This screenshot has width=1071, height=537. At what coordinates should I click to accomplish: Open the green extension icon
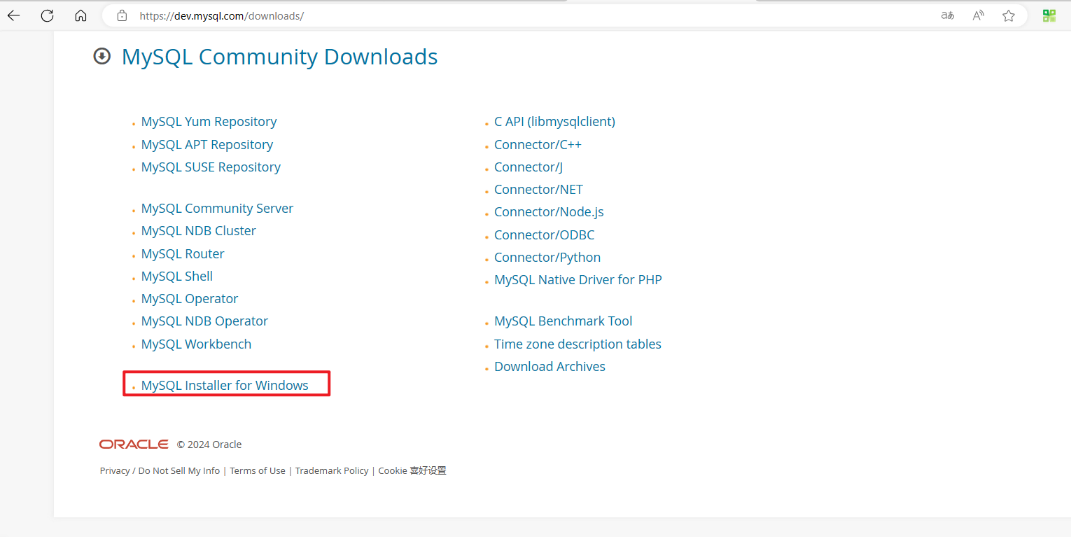point(1049,16)
